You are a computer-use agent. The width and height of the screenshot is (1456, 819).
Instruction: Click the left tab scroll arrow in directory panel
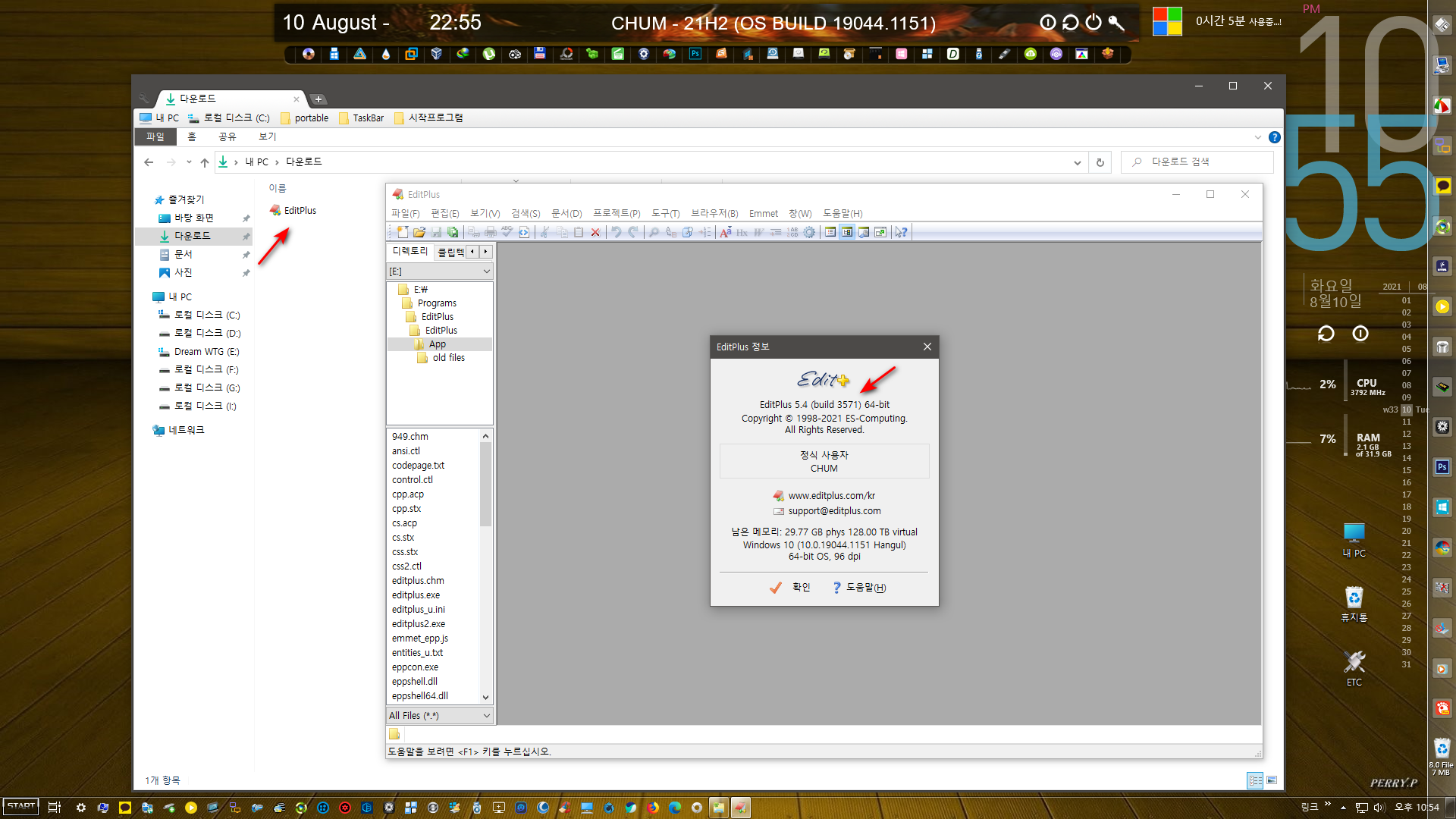pos(472,252)
